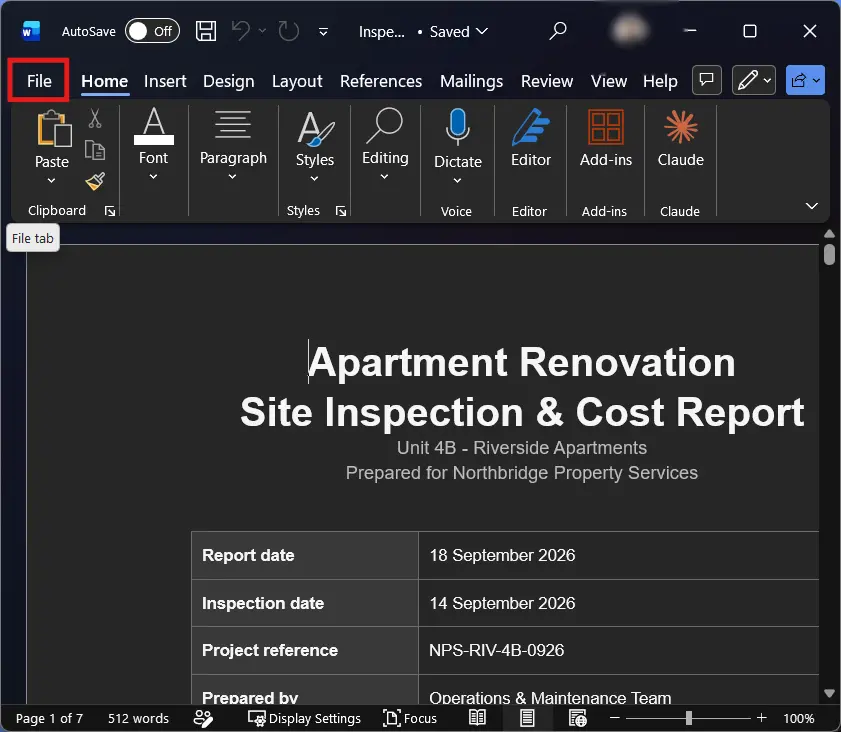Go to the References tab
The width and height of the screenshot is (841, 732).
[381, 81]
